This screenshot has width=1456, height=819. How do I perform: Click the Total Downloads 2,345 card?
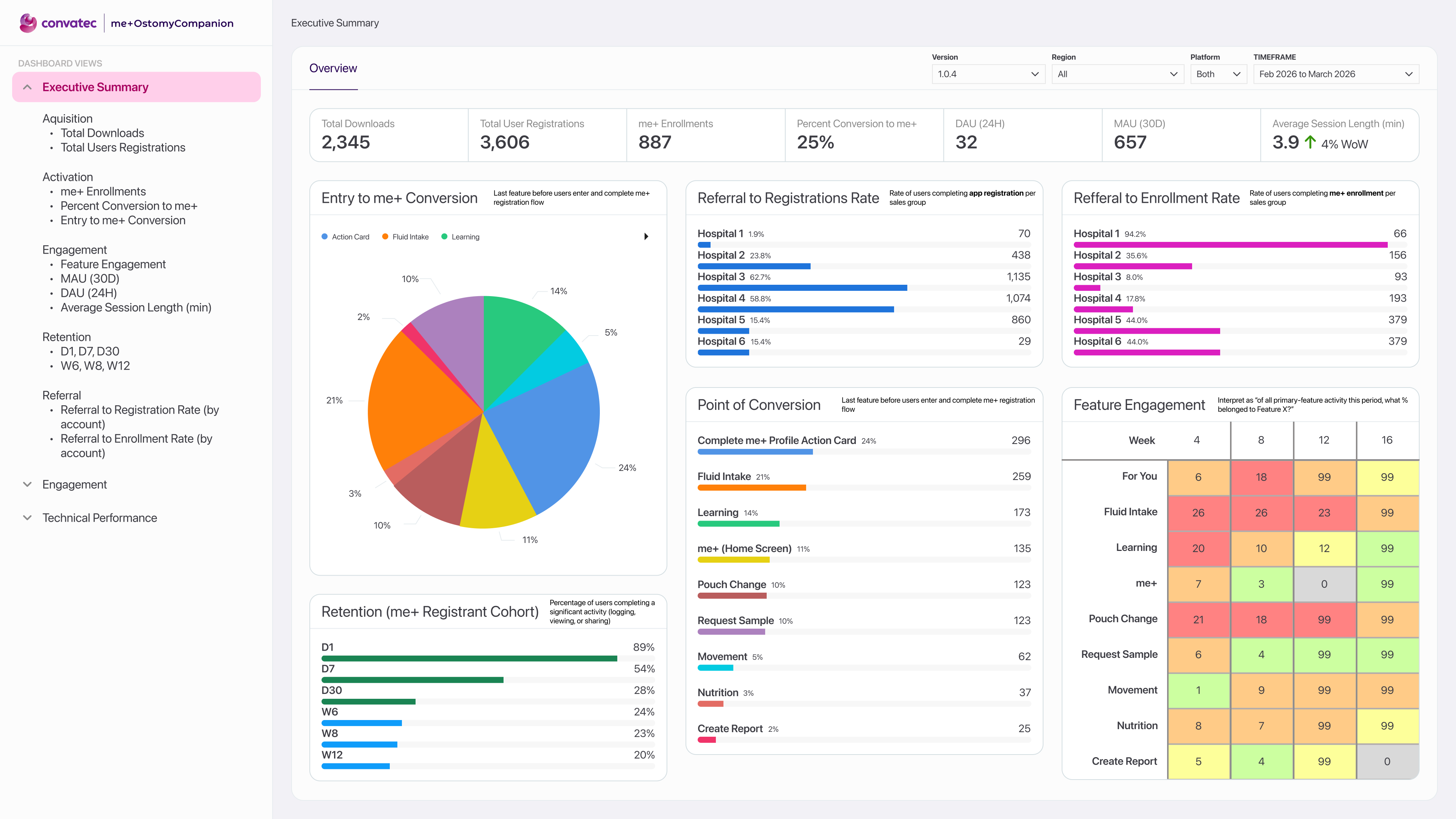tap(389, 135)
